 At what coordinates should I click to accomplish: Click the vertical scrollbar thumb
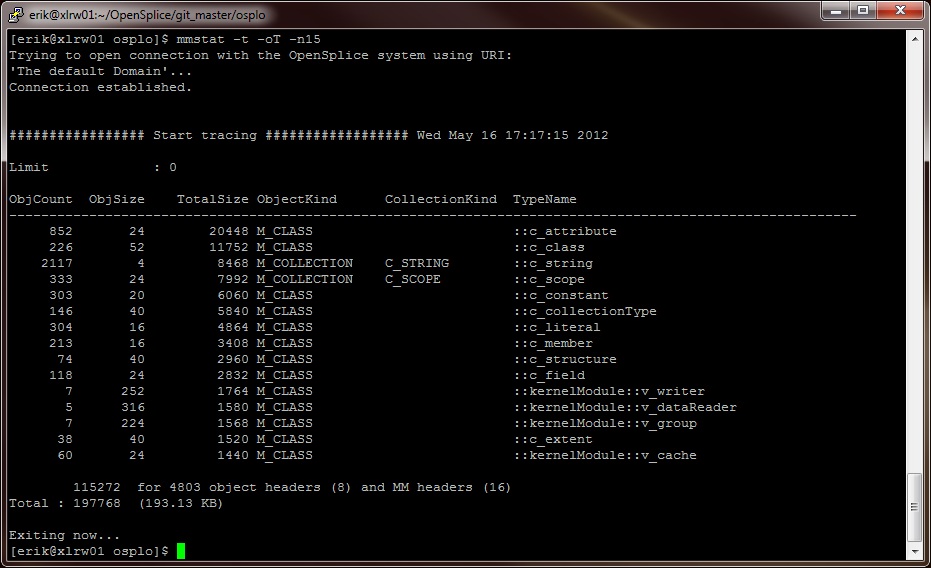pos(914,507)
